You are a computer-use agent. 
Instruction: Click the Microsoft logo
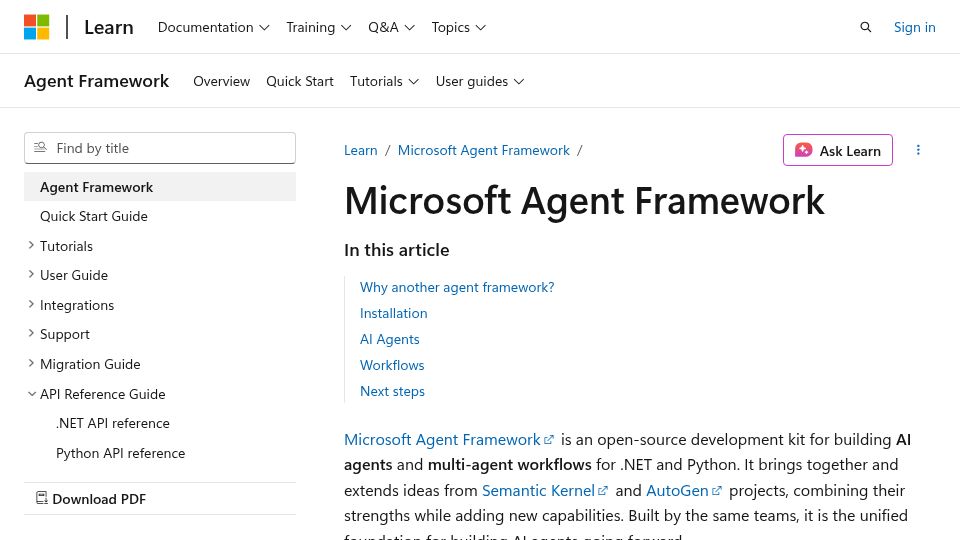coord(37,27)
